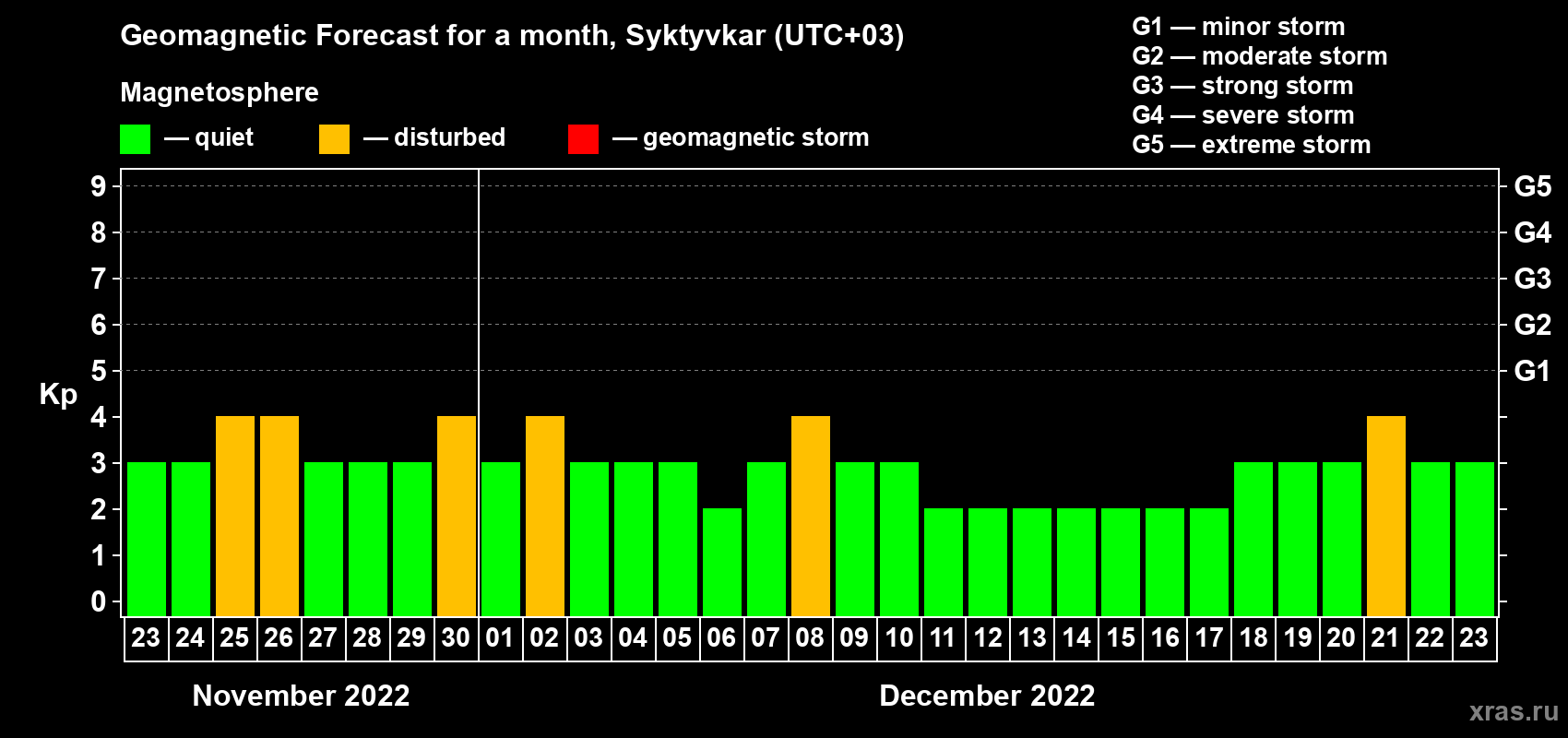The height and width of the screenshot is (738, 1568).
Task: Click the G1 storm level label on right axis
Action: [x=1532, y=371]
